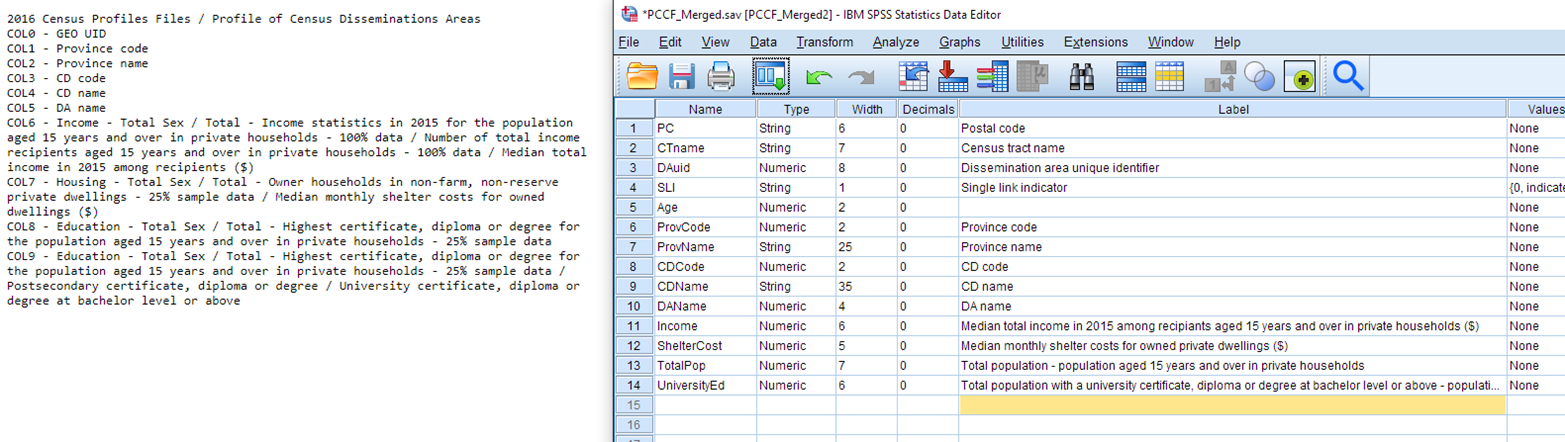Open the File menu
The width and height of the screenshot is (1565, 442).
pos(628,42)
